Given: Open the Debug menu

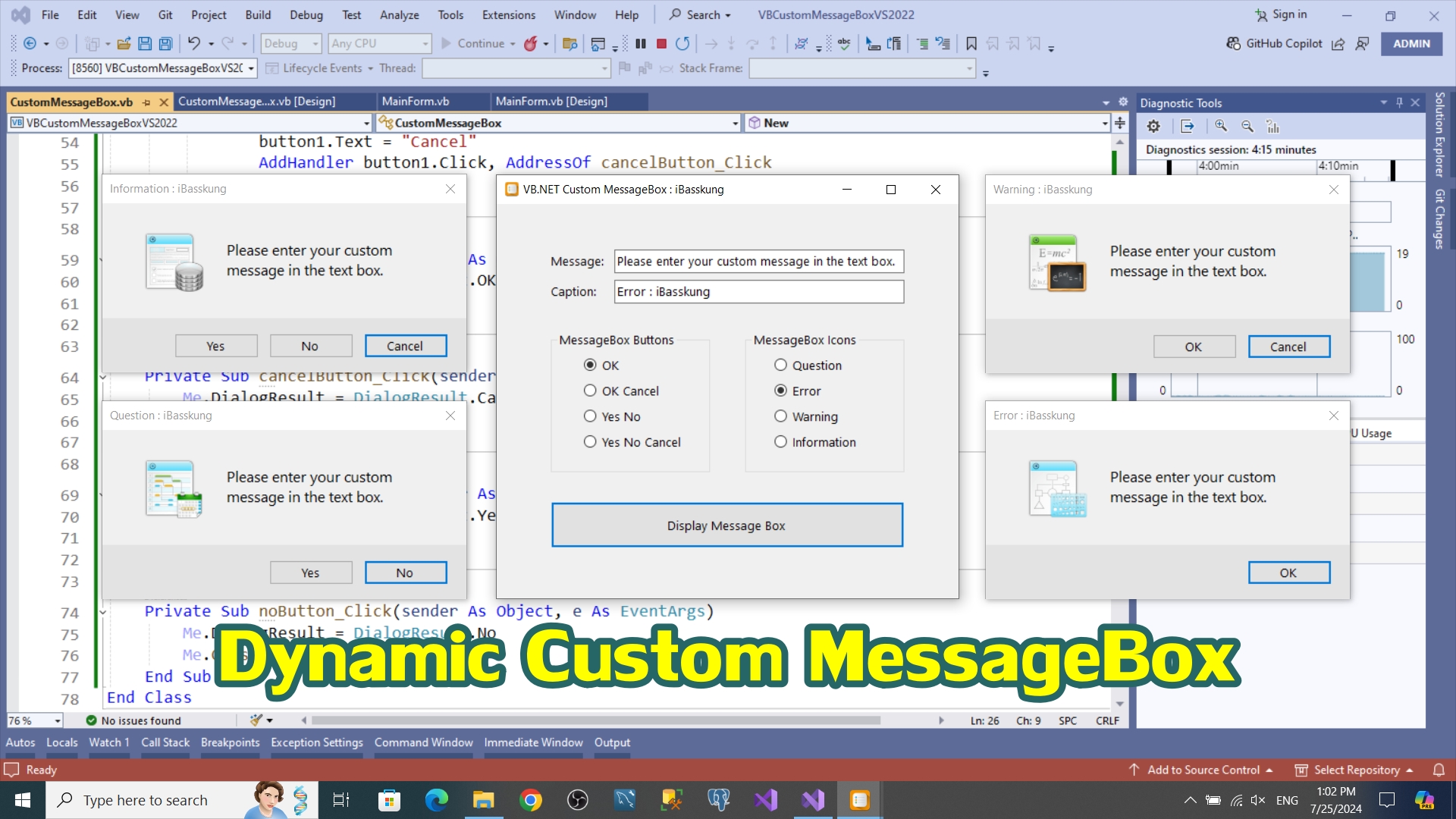Looking at the screenshot, I should (x=306, y=14).
